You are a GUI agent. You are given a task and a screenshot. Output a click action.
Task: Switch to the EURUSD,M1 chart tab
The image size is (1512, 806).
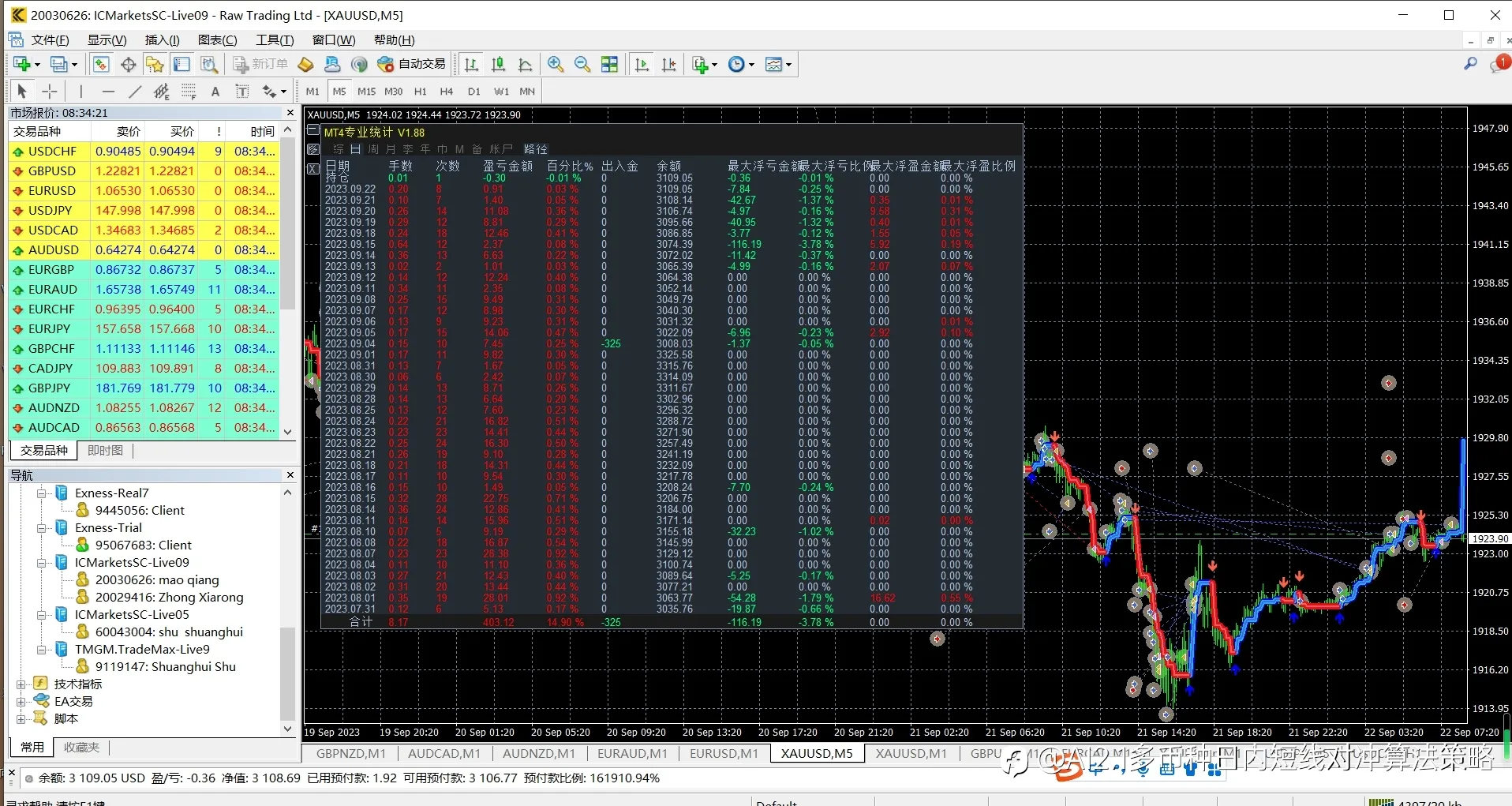(724, 754)
